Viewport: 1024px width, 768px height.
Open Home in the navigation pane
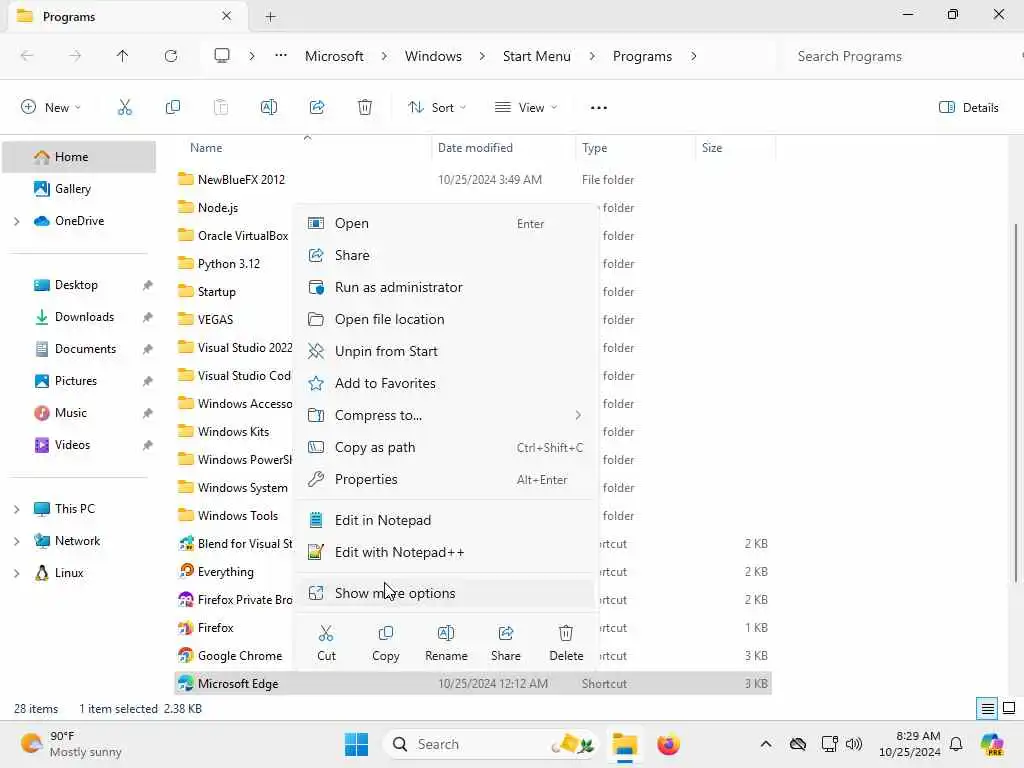point(79,157)
